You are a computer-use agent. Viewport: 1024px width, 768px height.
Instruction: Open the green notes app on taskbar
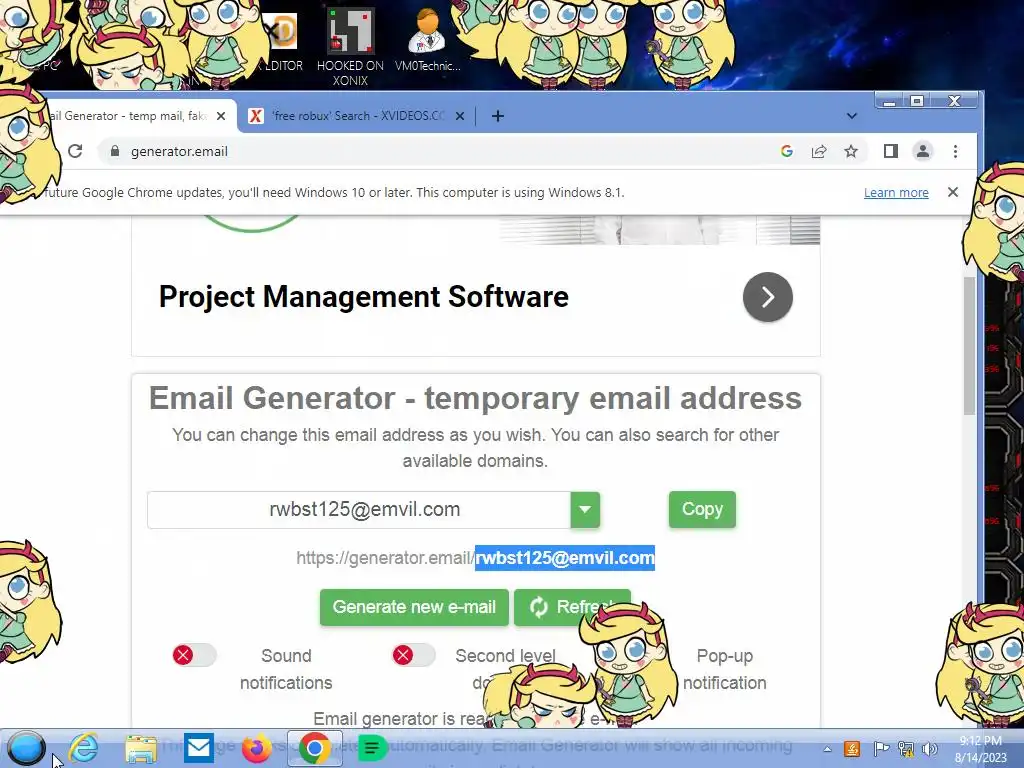tap(371, 748)
